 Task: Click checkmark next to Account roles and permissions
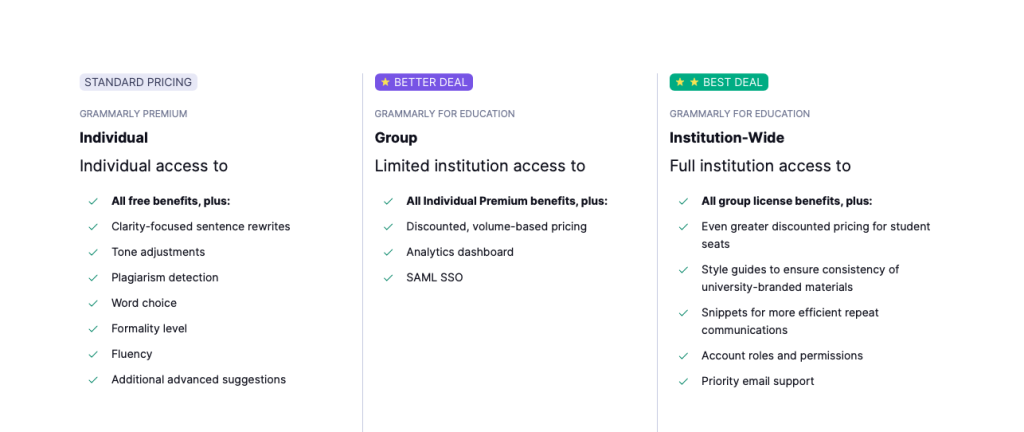683,356
